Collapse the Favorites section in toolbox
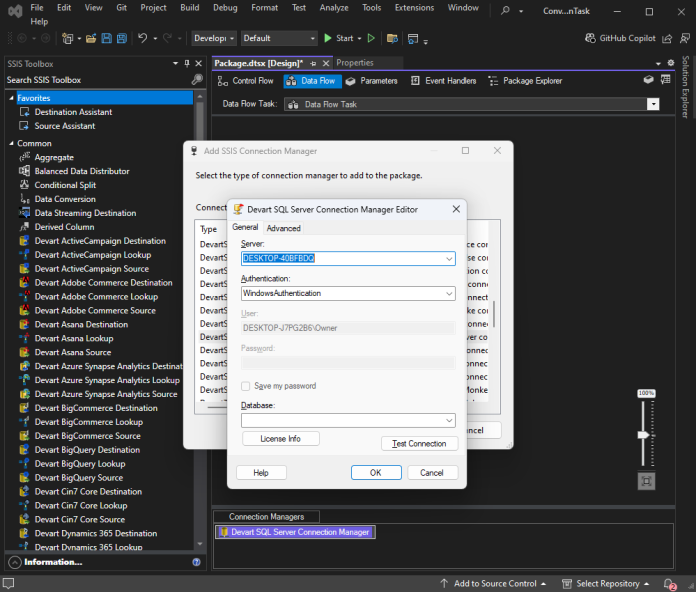 (x=11, y=98)
